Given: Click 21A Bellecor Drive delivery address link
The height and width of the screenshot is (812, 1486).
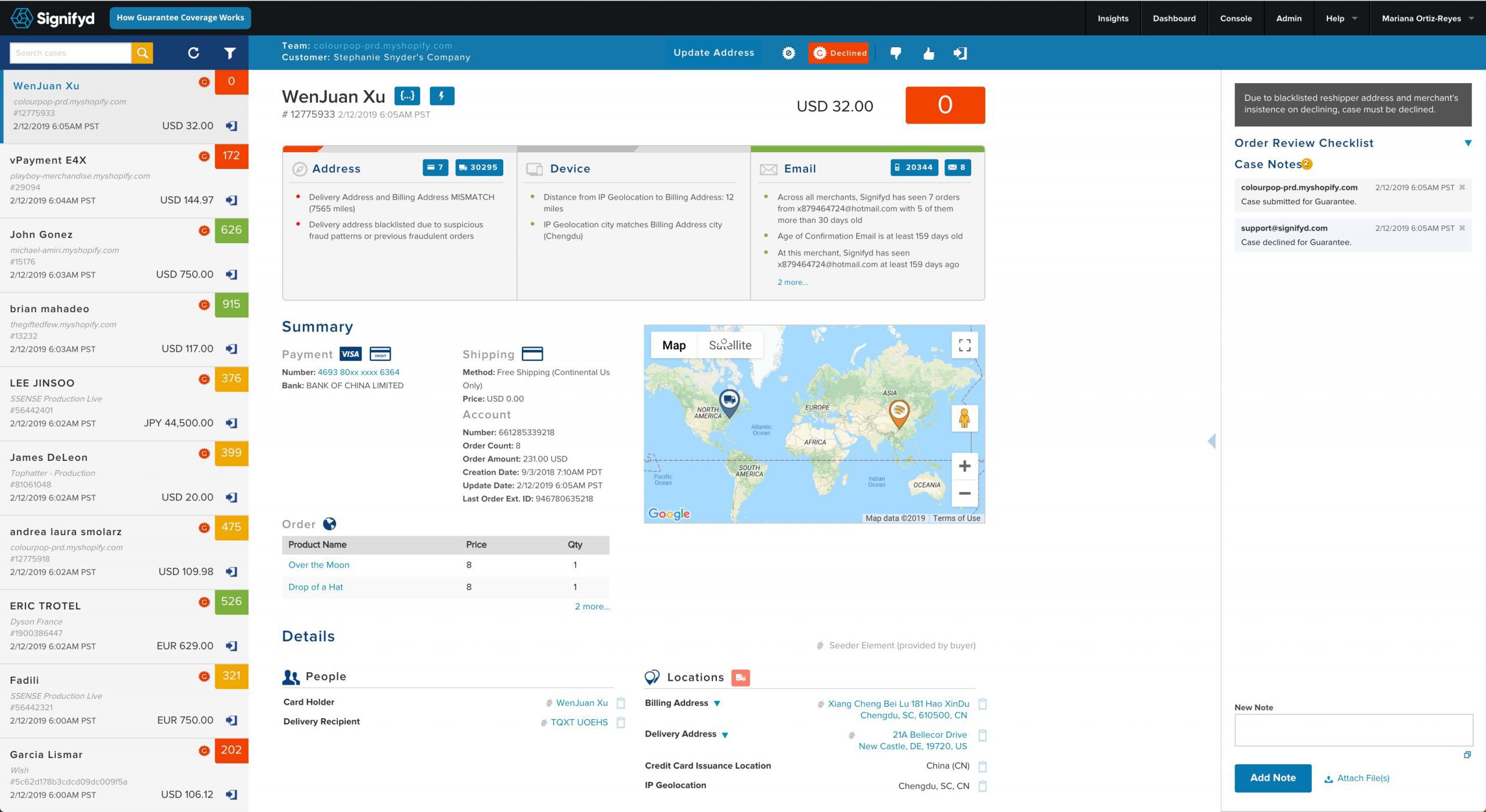Looking at the screenshot, I should tap(913, 741).
